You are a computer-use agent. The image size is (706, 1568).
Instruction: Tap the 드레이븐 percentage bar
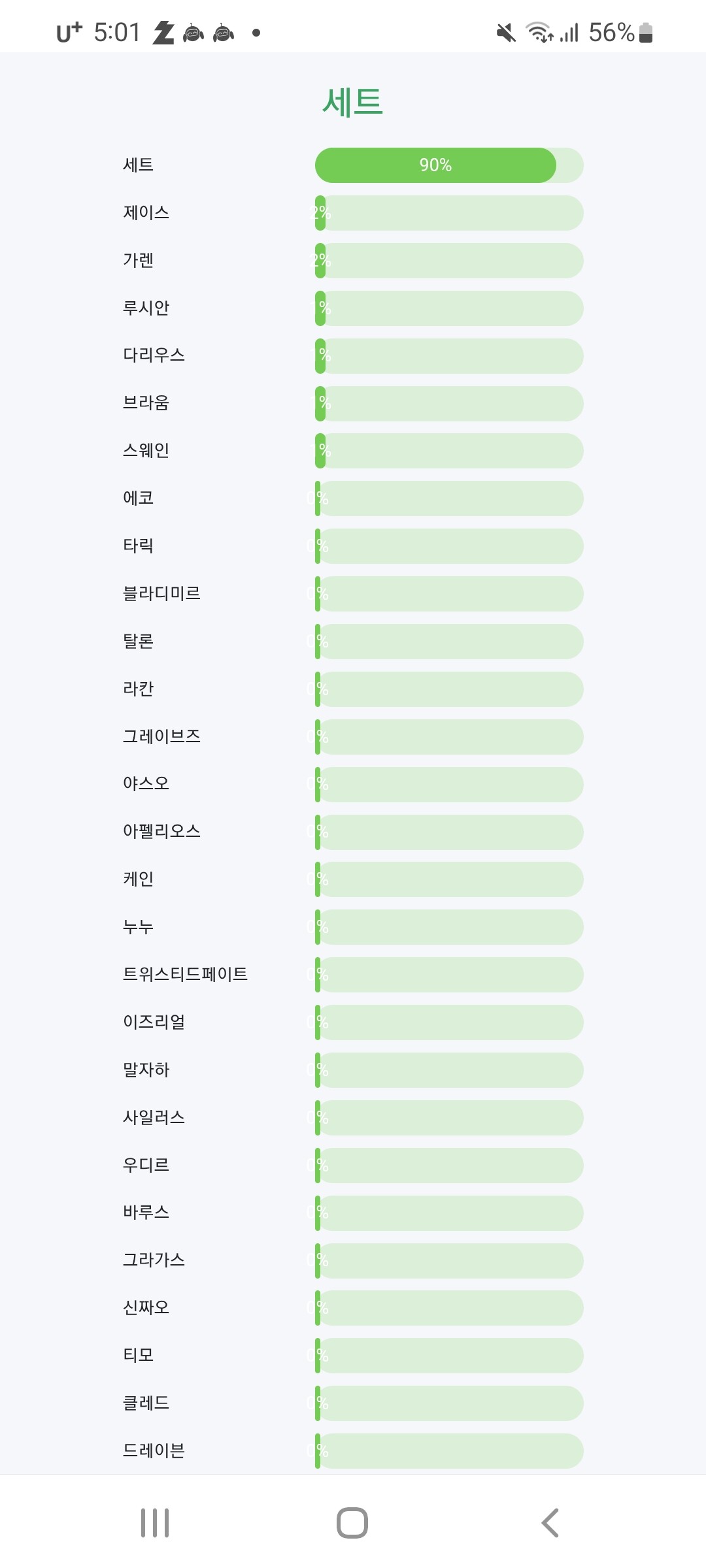point(448,1451)
